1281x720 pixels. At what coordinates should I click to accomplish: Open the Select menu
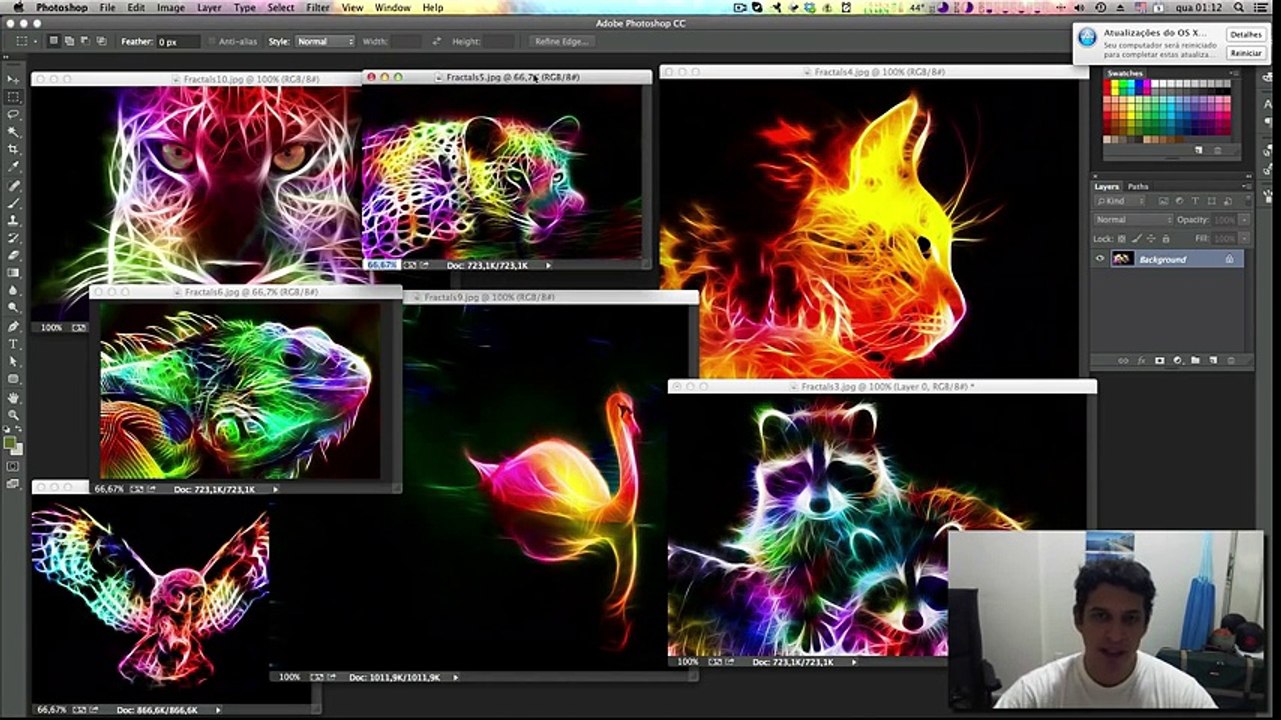point(281,7)
